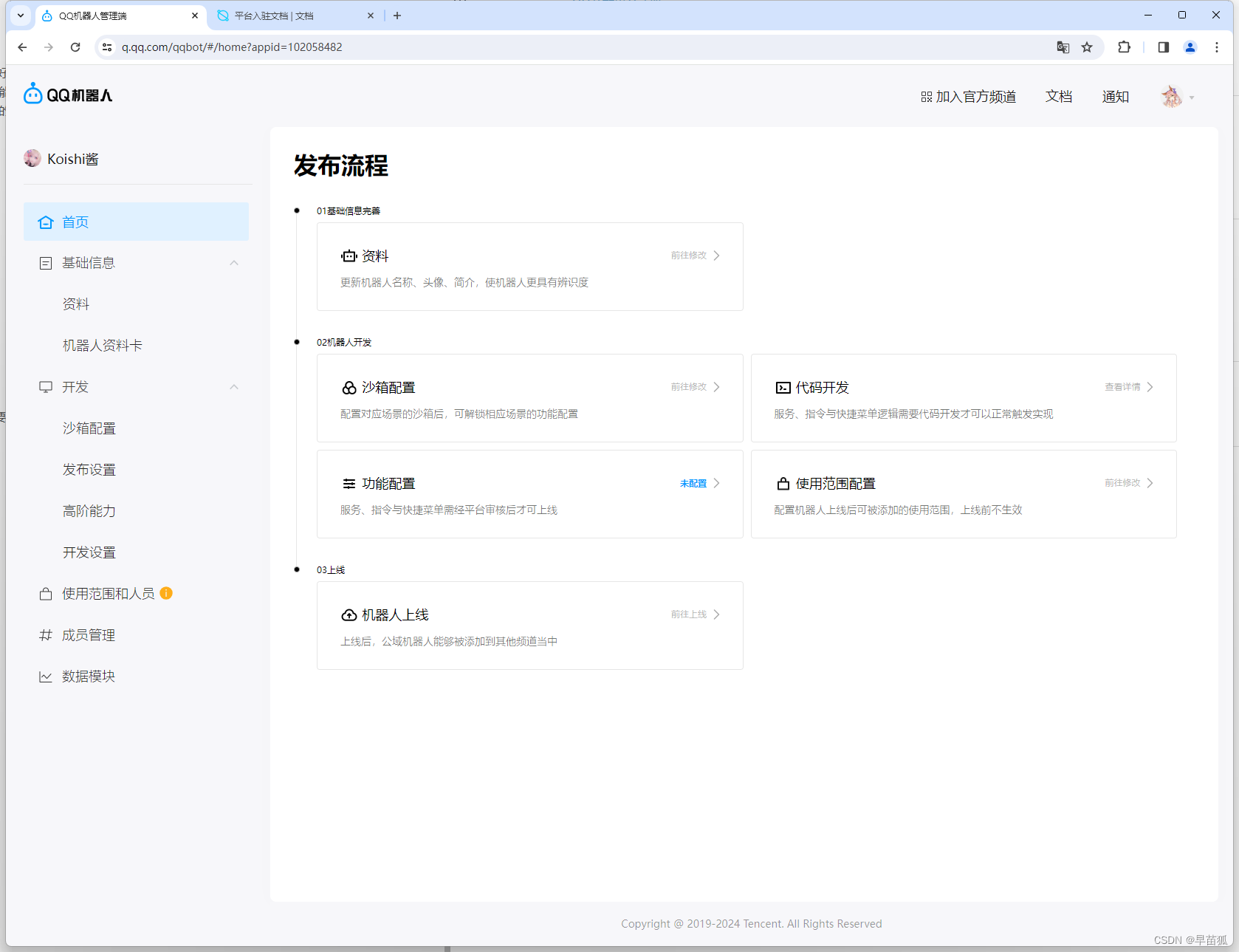Select 首页 in the sidebar
The width and height of the screenshot is (1239, 952).
coord(136,222)
